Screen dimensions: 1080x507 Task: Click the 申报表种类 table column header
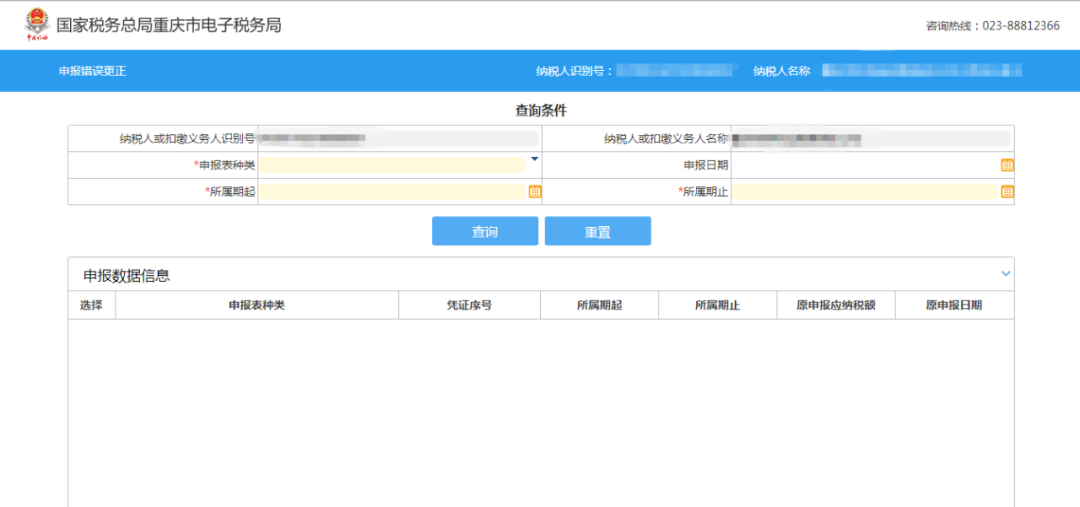257,305
